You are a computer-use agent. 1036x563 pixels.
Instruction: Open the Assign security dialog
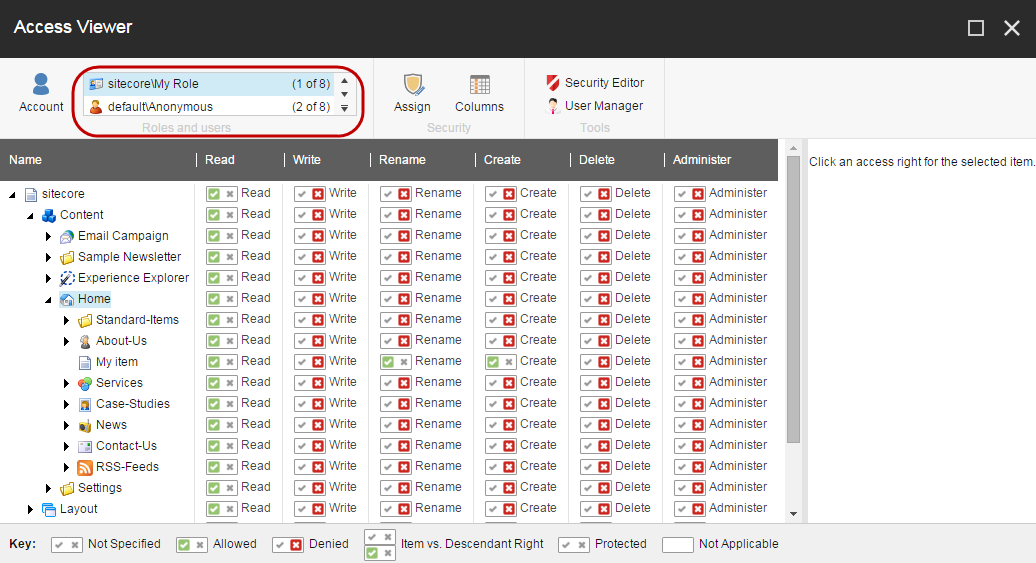412,93
